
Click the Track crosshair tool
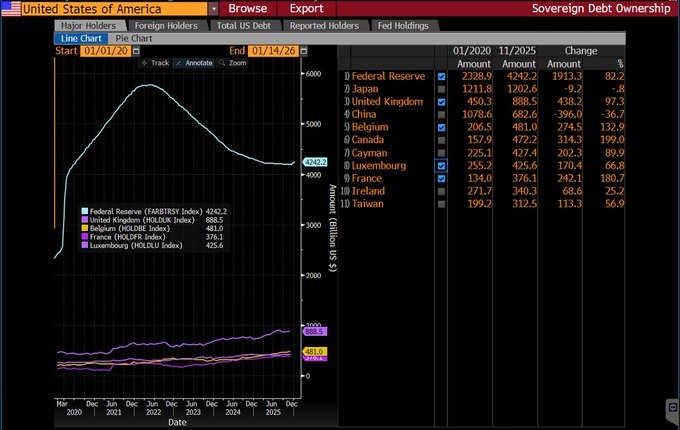coord(156,62)
